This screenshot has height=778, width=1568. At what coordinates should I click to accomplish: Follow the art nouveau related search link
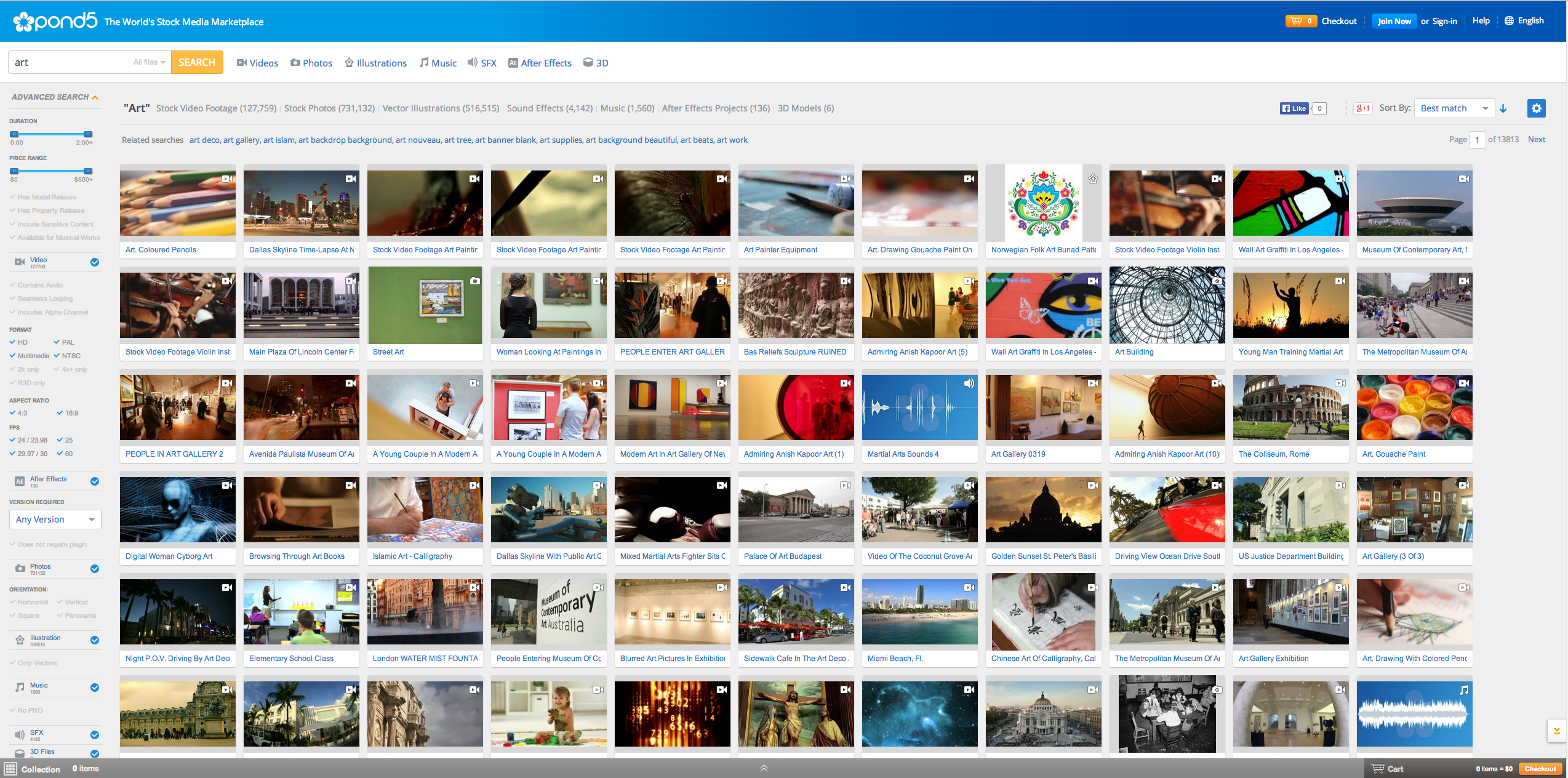click(x=418, y=140)
